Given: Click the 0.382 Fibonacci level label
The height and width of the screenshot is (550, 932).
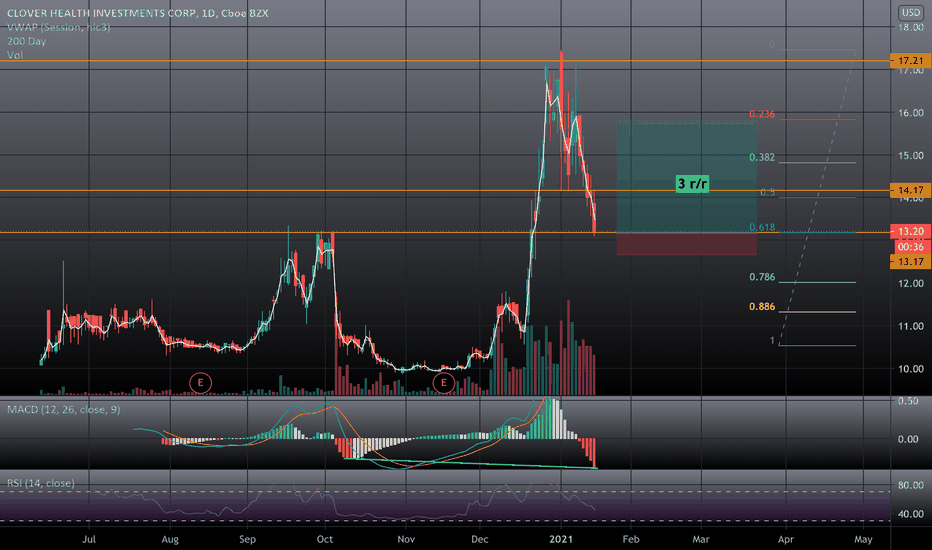Looking at the screenshot, I should (x=761, y=157).
